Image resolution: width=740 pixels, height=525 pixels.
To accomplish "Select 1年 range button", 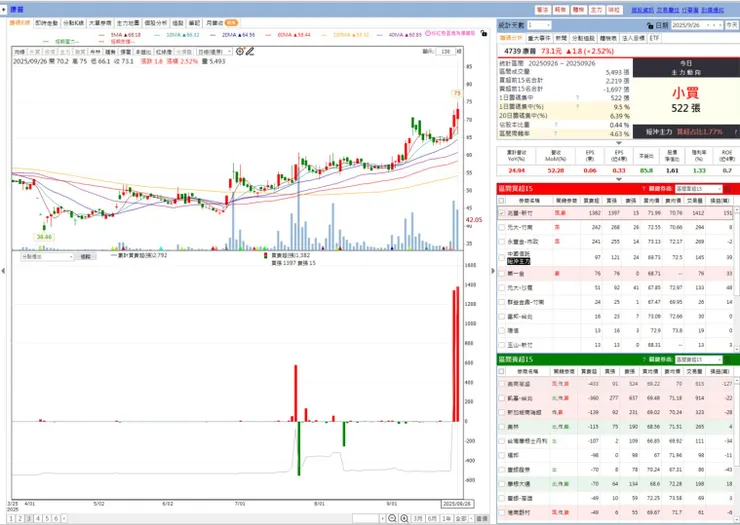I will tap(446, 518).
